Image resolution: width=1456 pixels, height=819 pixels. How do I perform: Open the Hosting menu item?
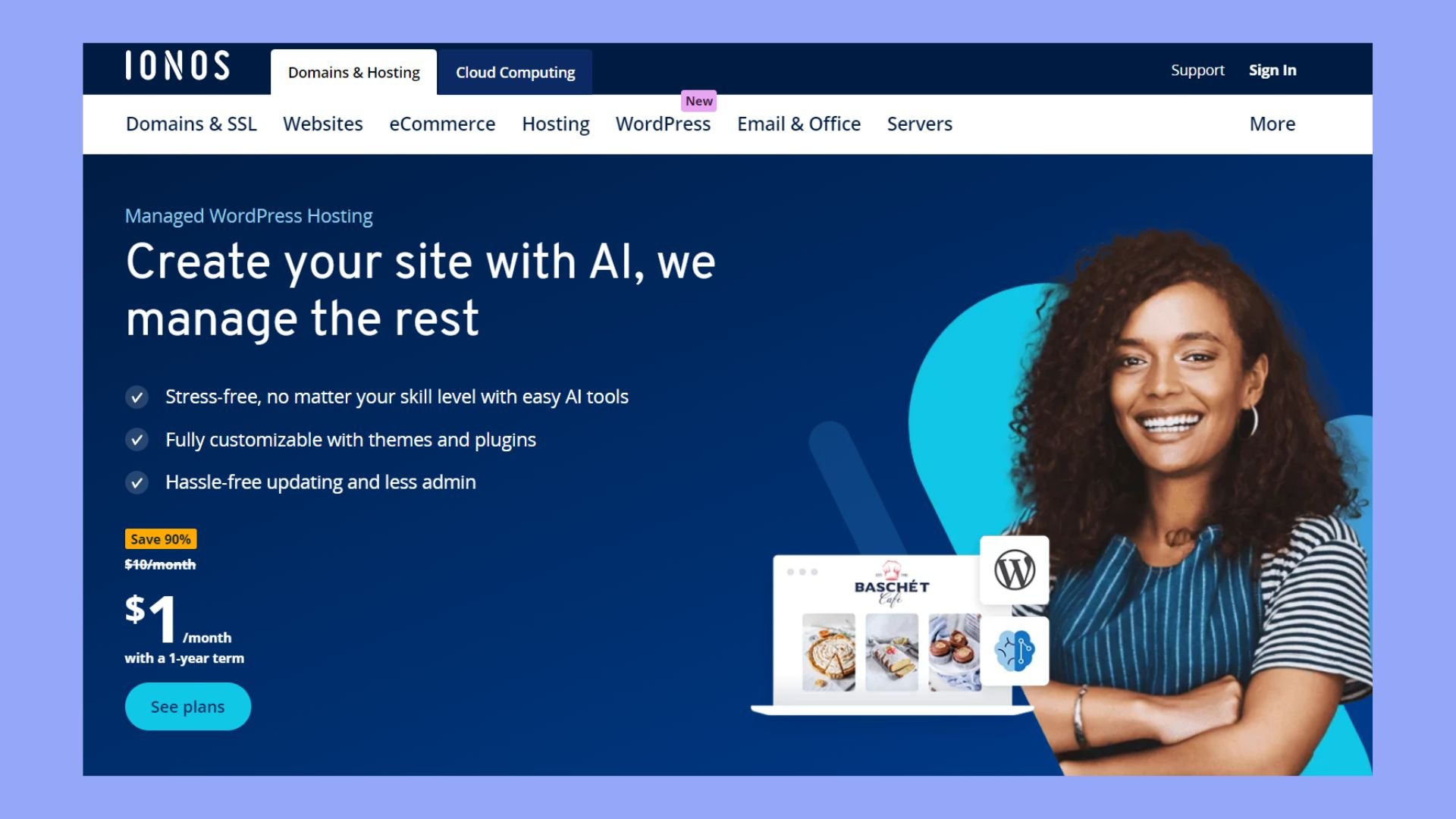(555, 124)
